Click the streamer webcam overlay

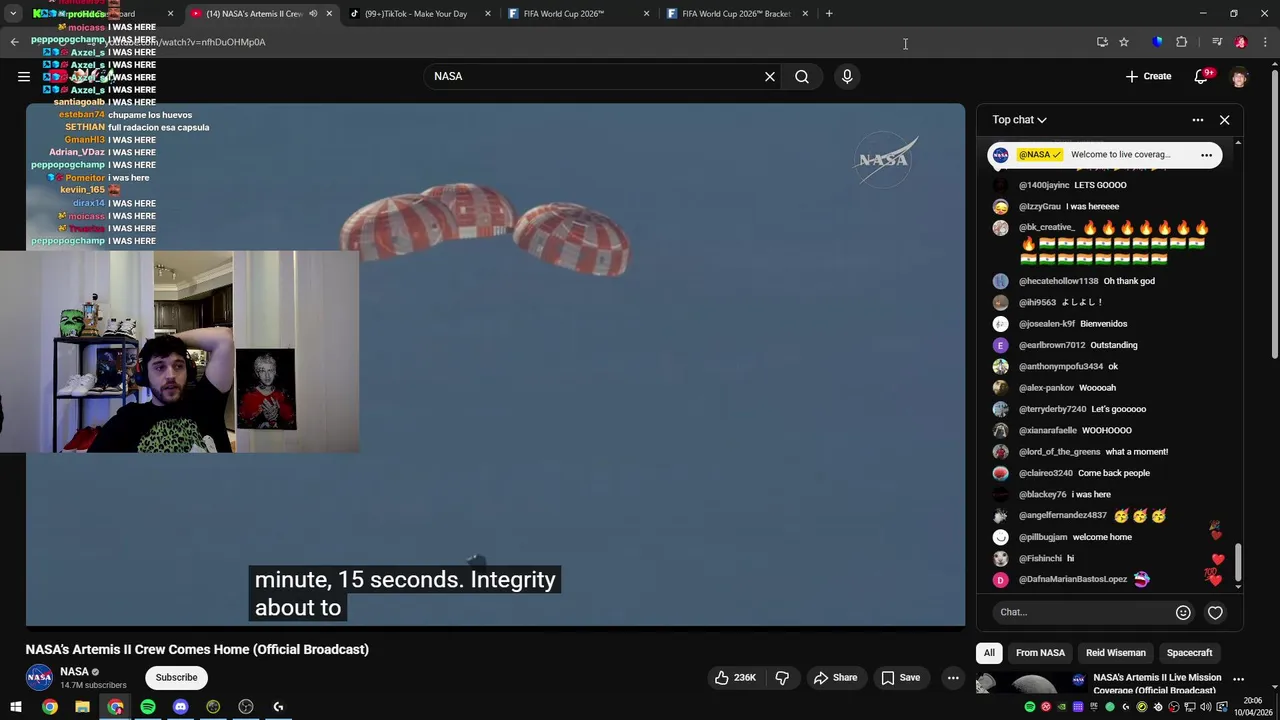179,352
